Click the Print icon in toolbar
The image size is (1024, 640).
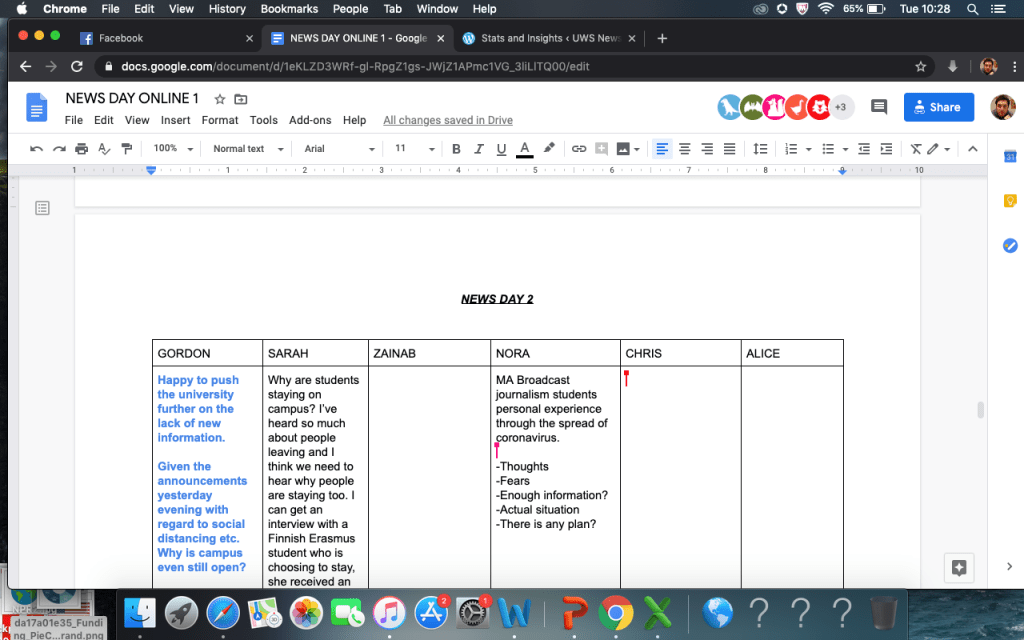tap(82, 149)
